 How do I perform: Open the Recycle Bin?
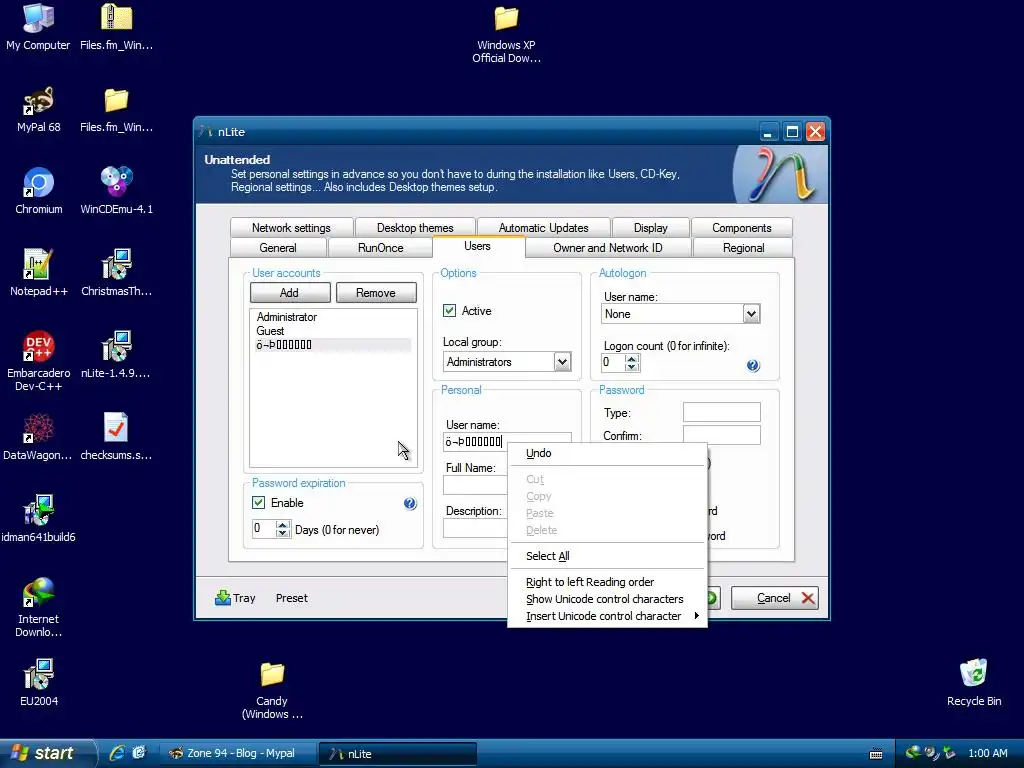coord(973,682)
